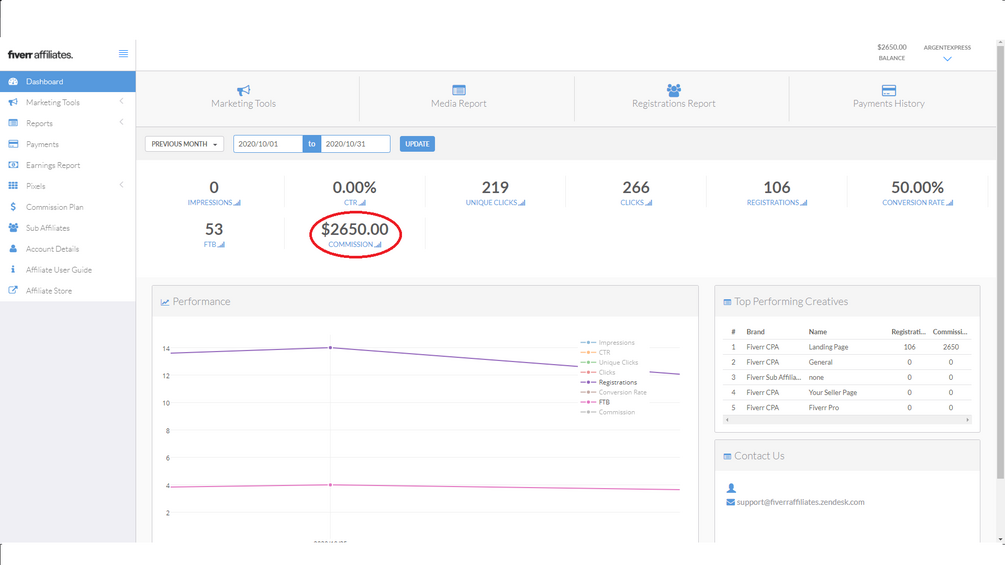Click the chart icon next to Conversion Rate
The height and width of the screenshot is (565, 1005).
tap(950, 202)
